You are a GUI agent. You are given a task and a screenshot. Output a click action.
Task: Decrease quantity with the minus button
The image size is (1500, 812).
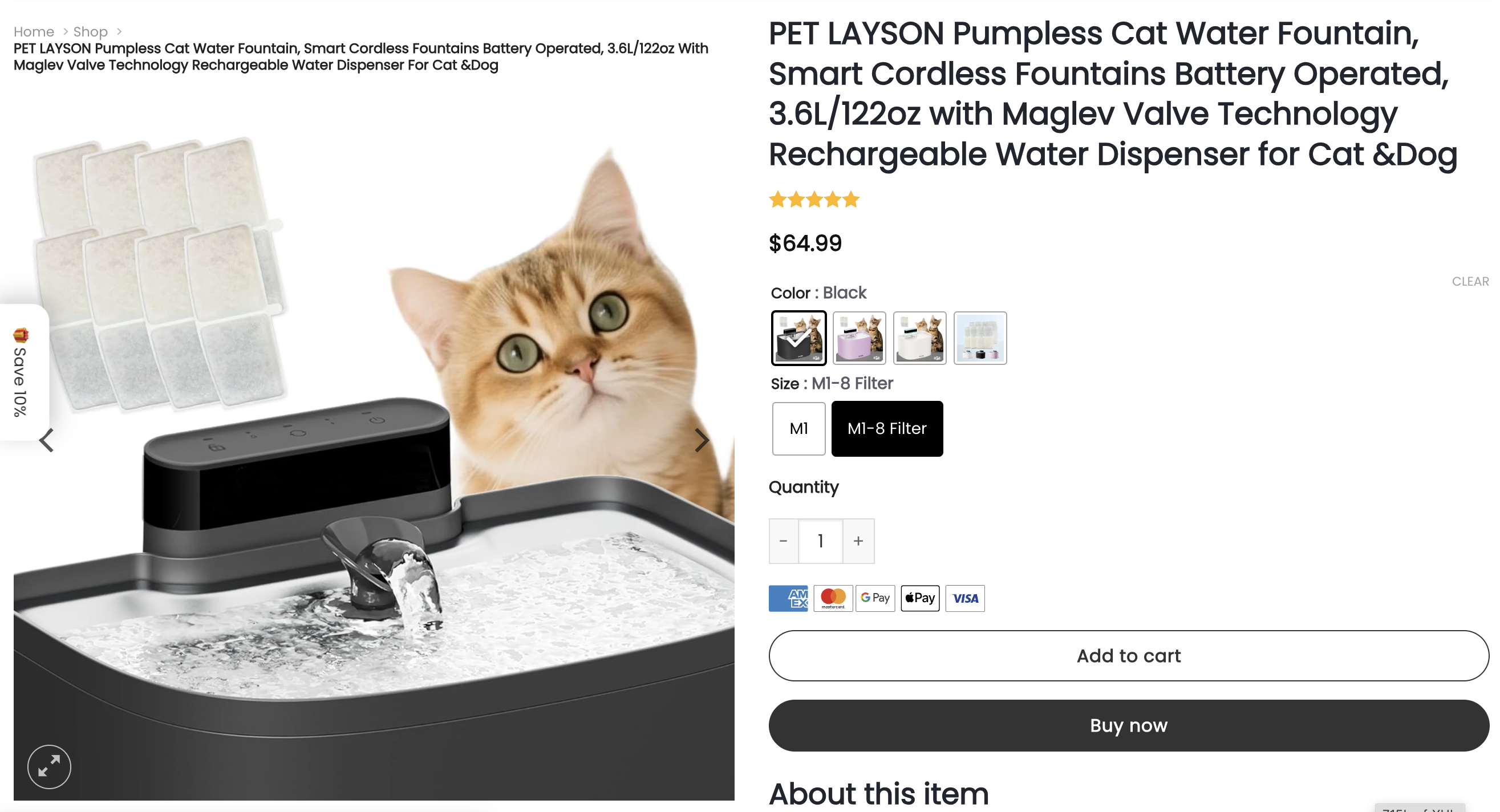(783, 541)
